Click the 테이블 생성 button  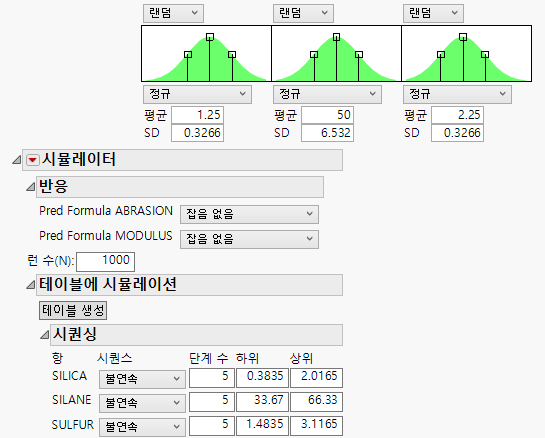click(73, 310)
